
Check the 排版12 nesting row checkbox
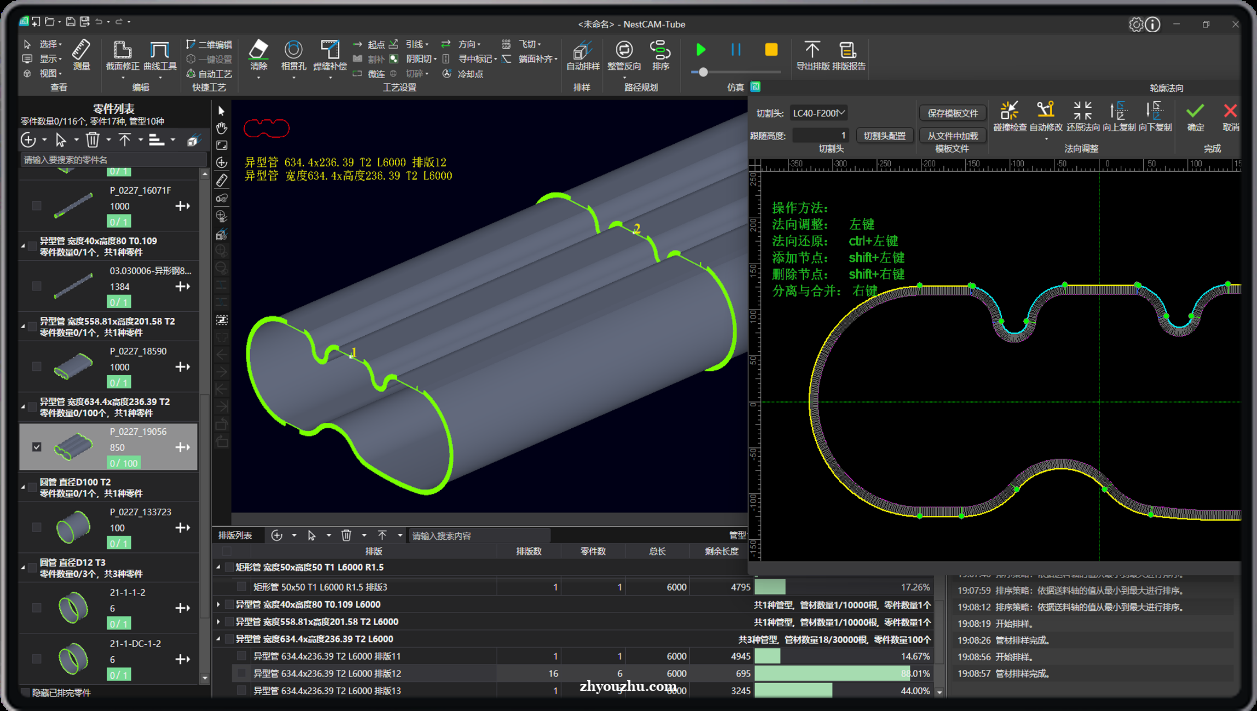point(241,674)
